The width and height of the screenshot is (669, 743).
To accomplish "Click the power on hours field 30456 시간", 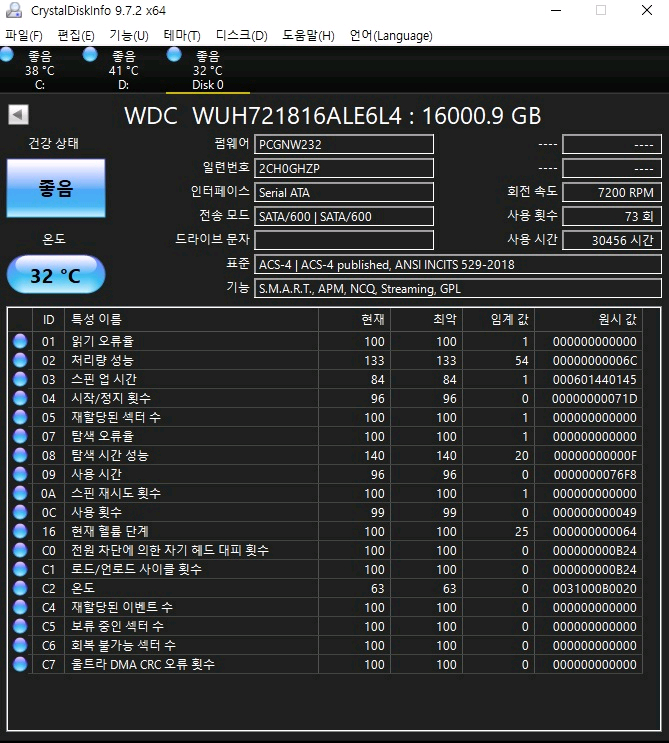I will (x=612, y=240).
